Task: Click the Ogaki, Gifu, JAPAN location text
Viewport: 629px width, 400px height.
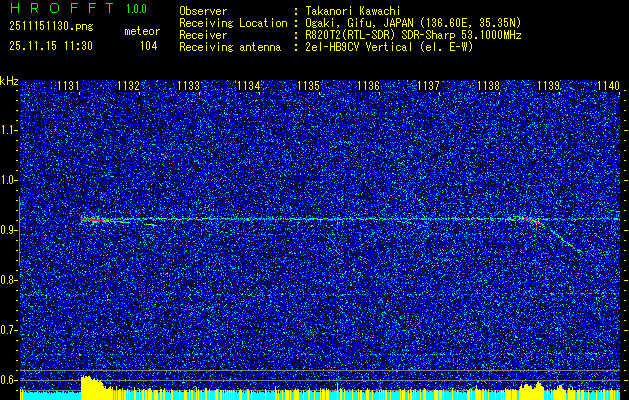Action: coord(413,23)
